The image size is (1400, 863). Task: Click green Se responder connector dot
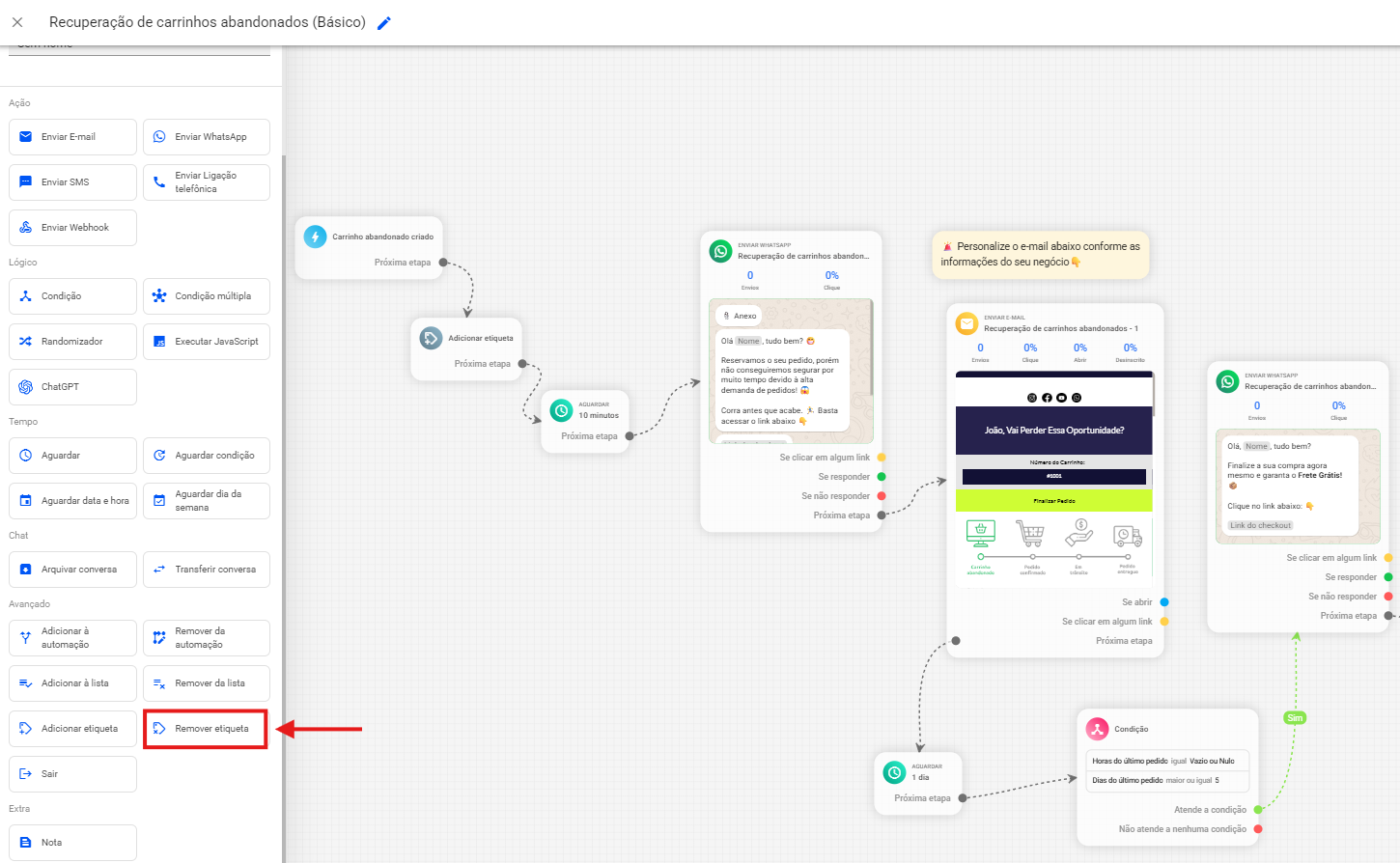click(882, 477)
